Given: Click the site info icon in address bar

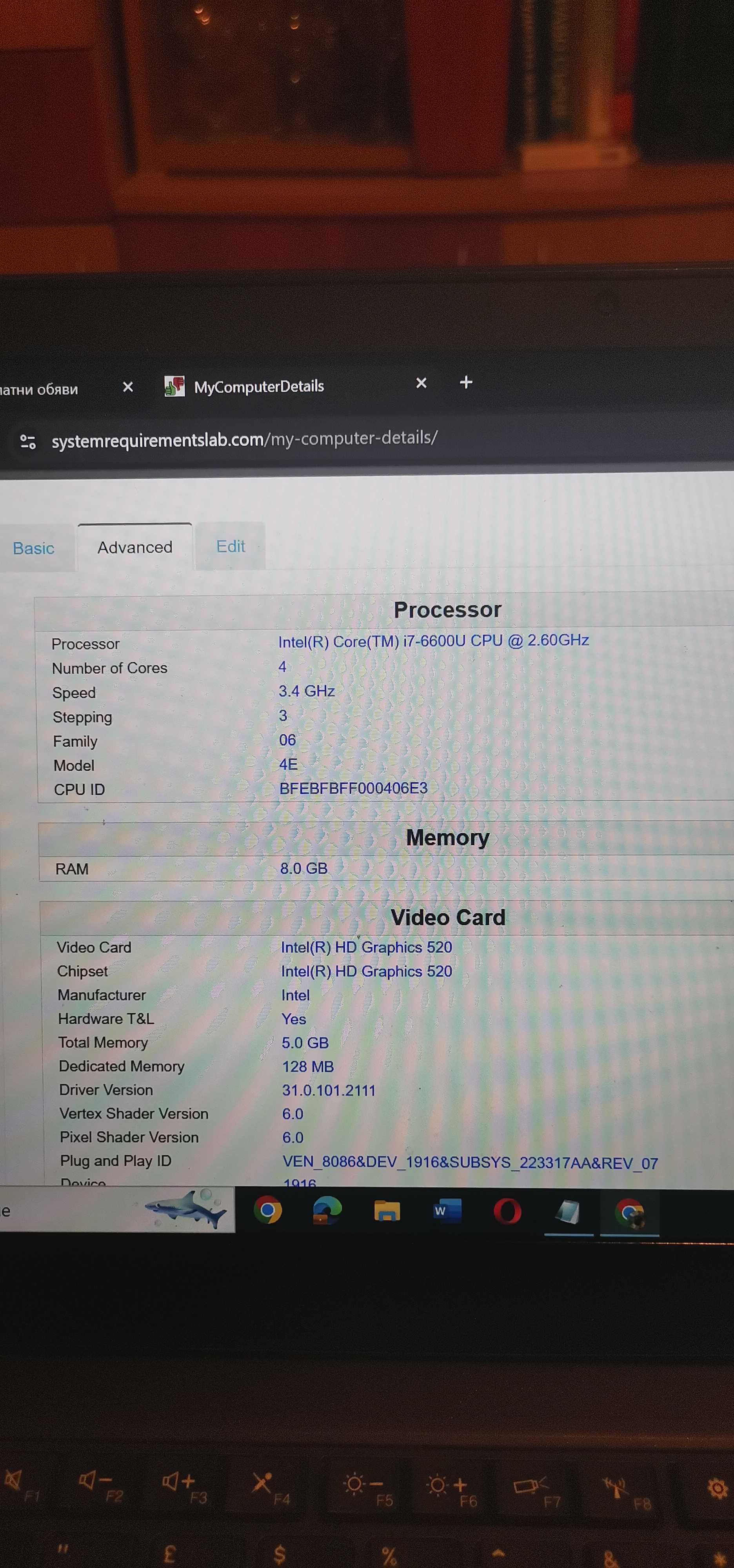Looking at the screenshot, I should point(28,441).
